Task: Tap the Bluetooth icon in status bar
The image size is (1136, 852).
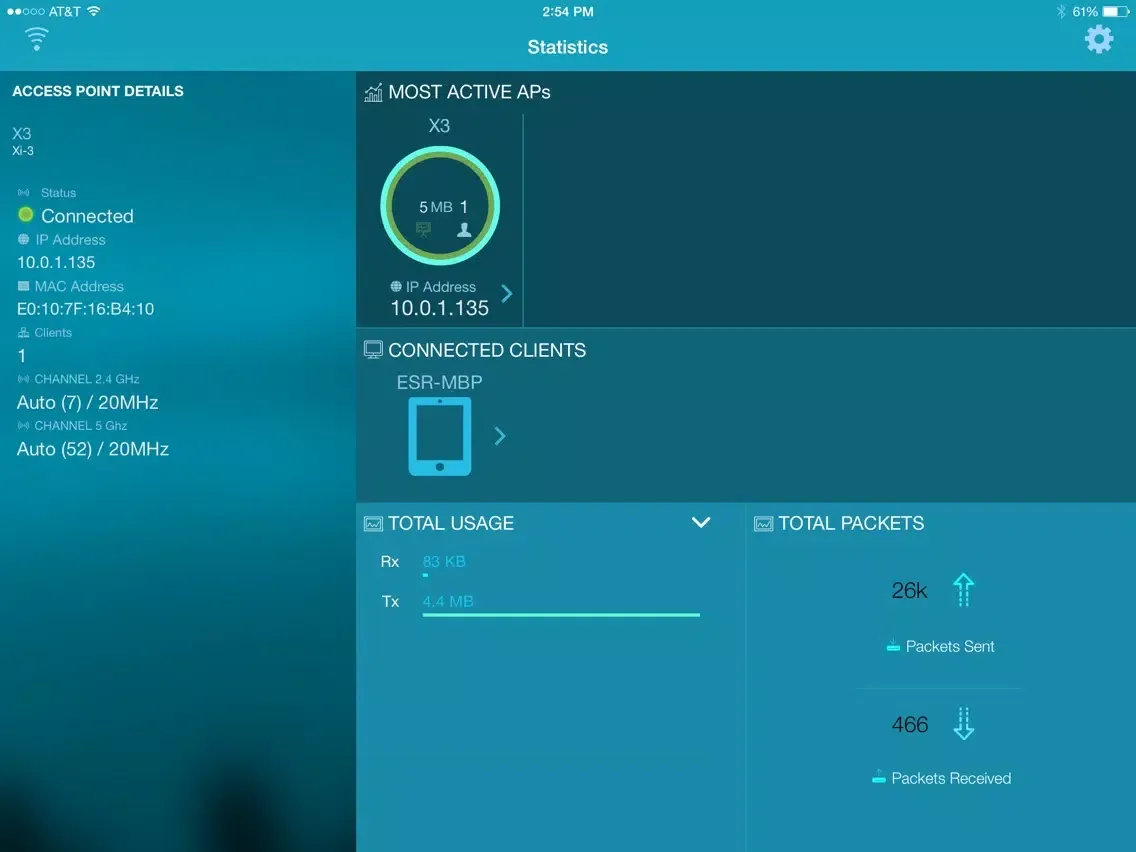Action: (1061, 12)
